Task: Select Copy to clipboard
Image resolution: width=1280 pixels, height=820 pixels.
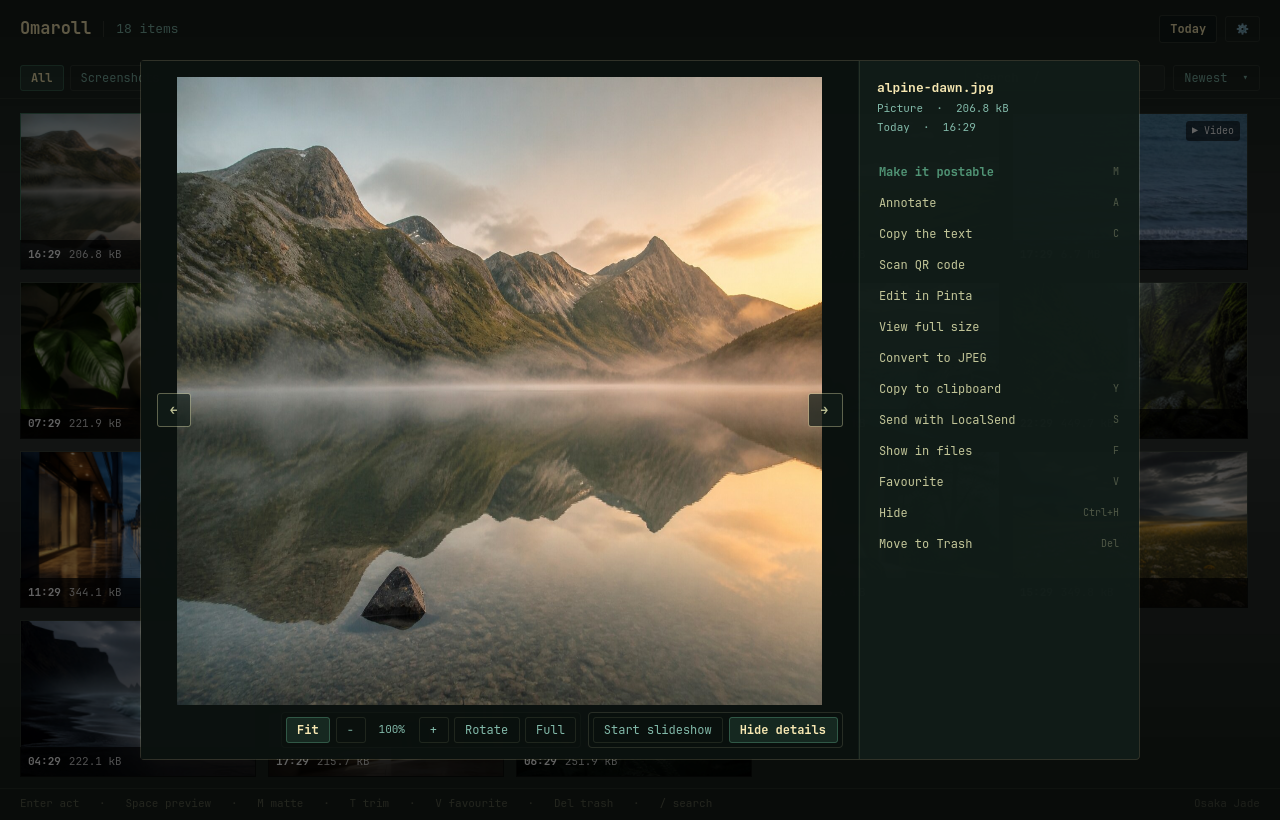Action: (x=999, y=389)
